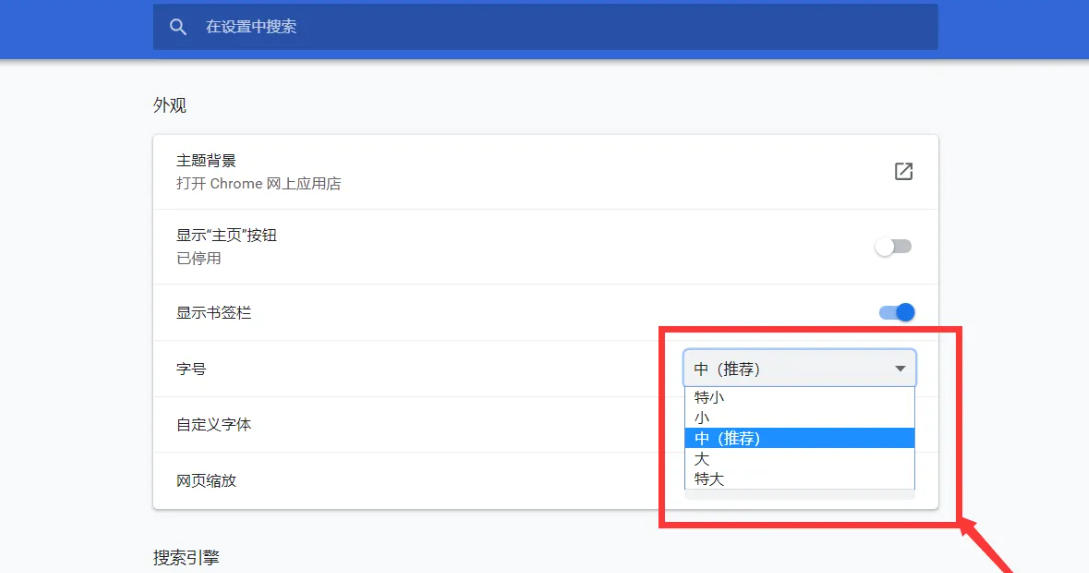Screen dimensions: 1089x573
Task: Open the 自定义字体 settings row
Action: tap(214, 425)
